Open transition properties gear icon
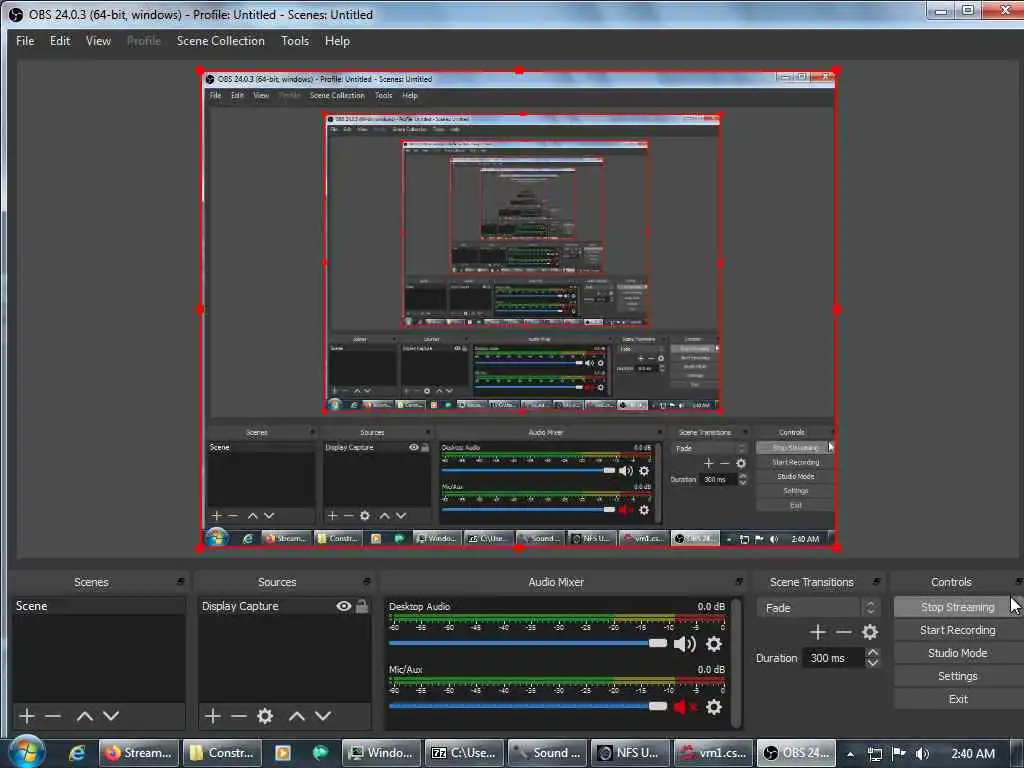 [x=870, y=632]
